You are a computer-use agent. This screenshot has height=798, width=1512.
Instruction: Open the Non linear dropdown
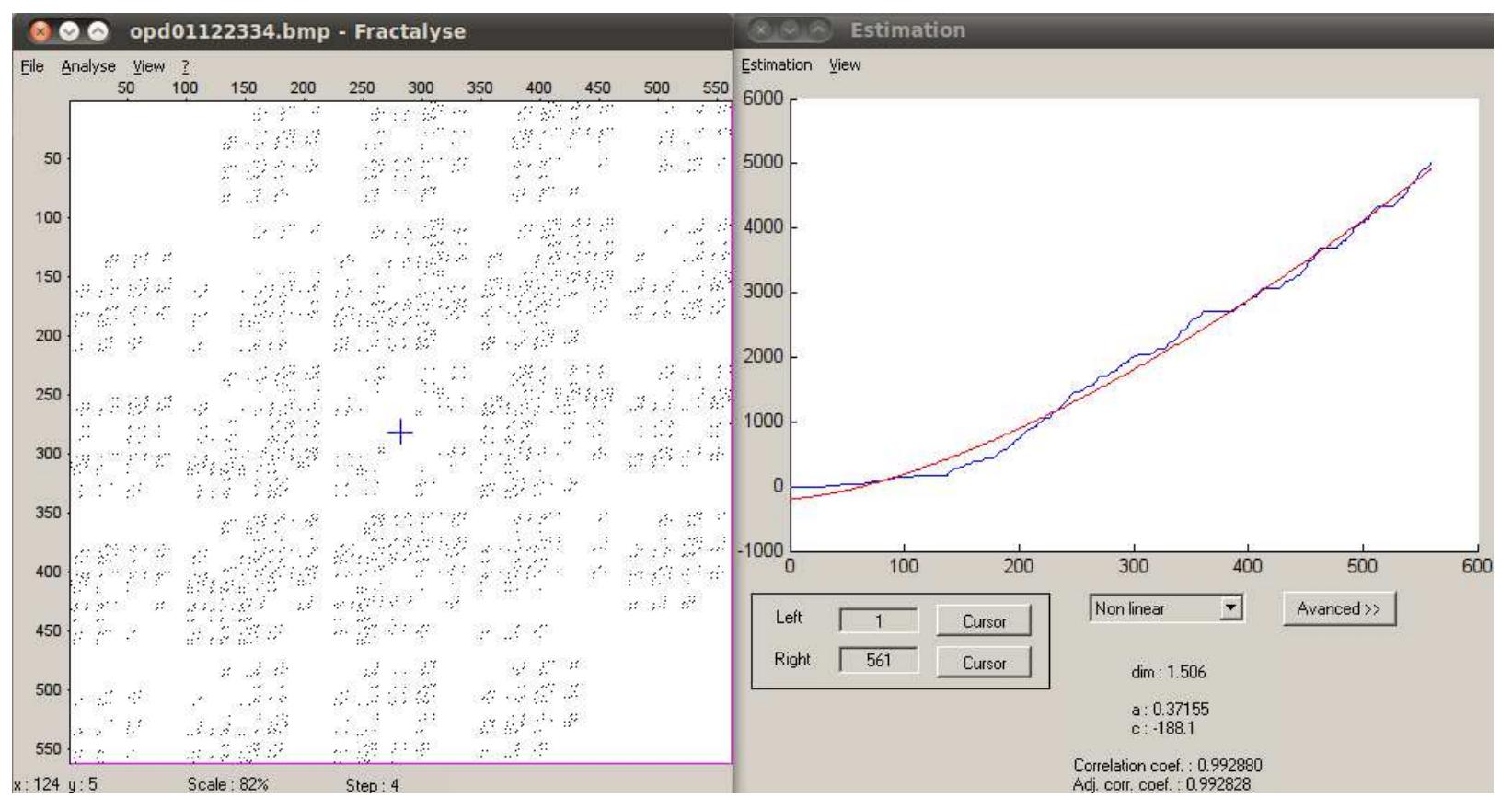click(x=1167, y=608)
